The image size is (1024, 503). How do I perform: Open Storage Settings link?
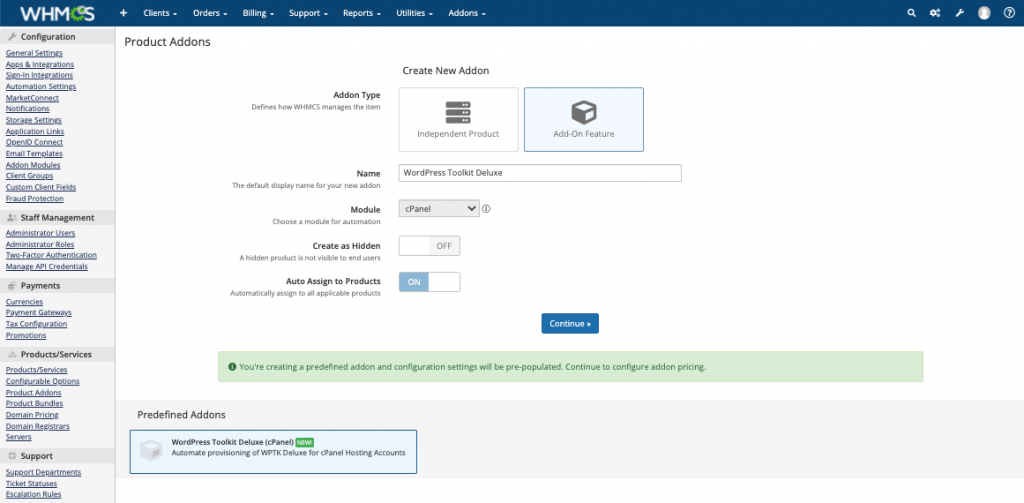tap(34, 120)
